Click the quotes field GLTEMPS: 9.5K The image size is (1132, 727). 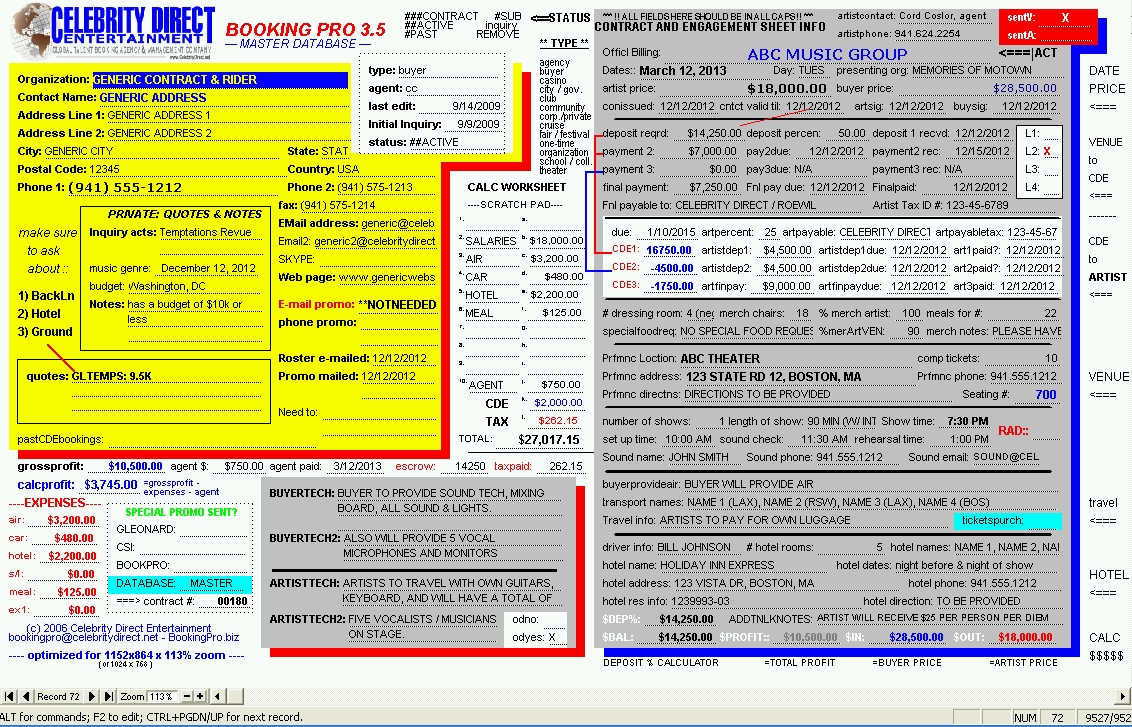(166, 376)
